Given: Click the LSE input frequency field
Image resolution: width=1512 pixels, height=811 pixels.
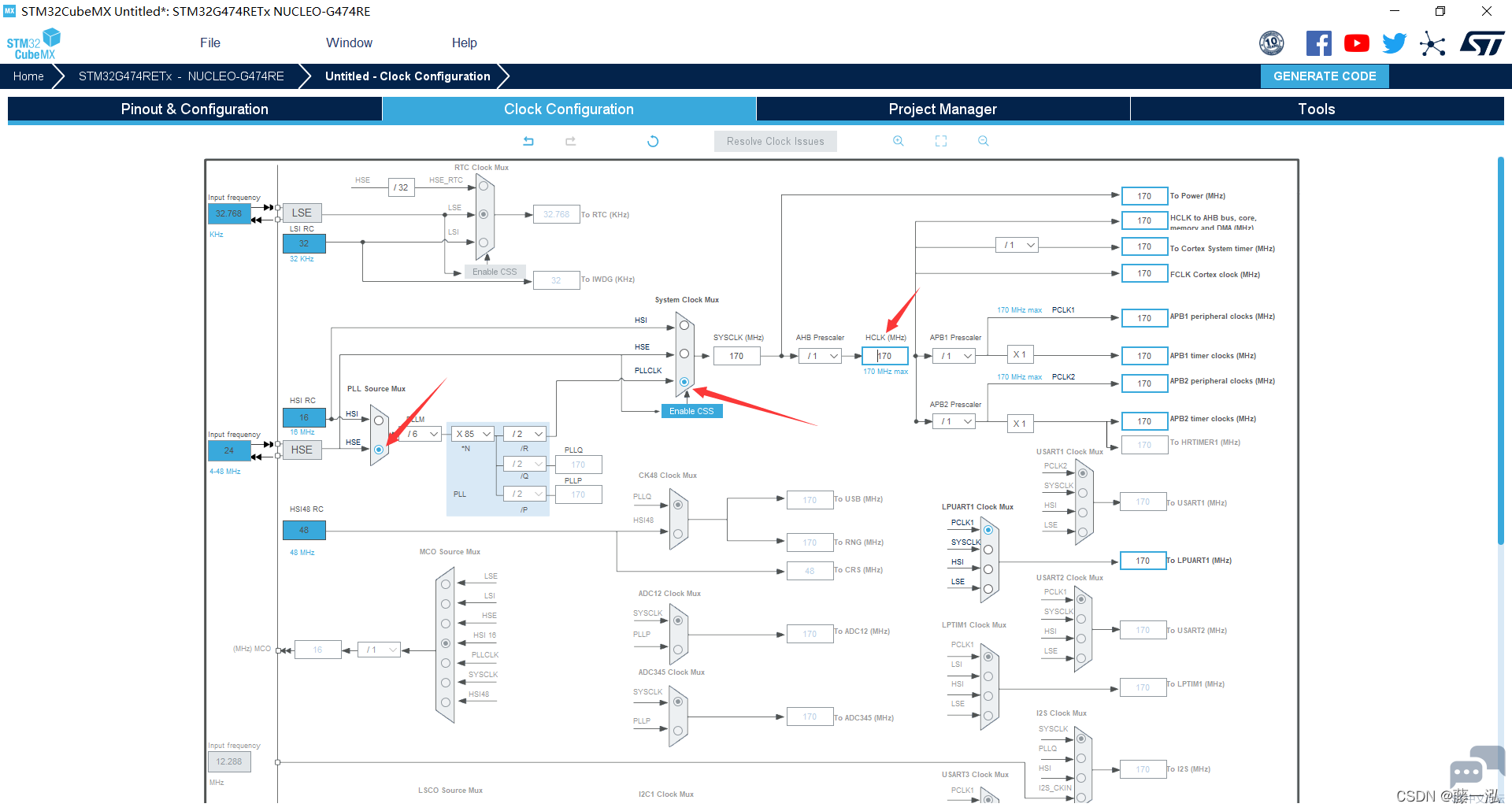Looking at the screenshot, I should point(229,213).
